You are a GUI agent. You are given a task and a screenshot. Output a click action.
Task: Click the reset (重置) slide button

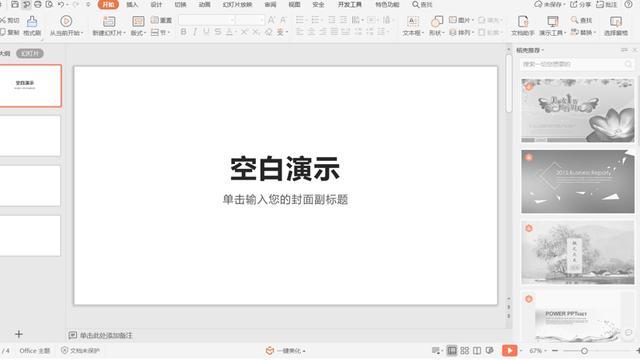161,20
